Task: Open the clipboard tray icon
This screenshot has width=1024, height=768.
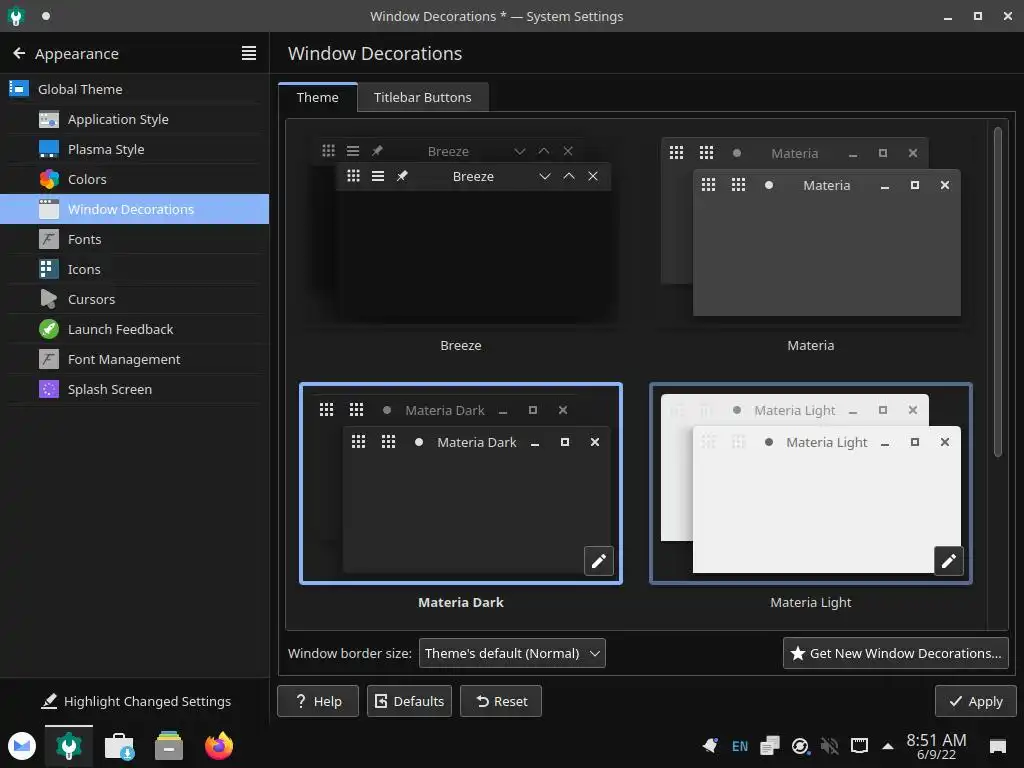Action: [x=770, y=746]
